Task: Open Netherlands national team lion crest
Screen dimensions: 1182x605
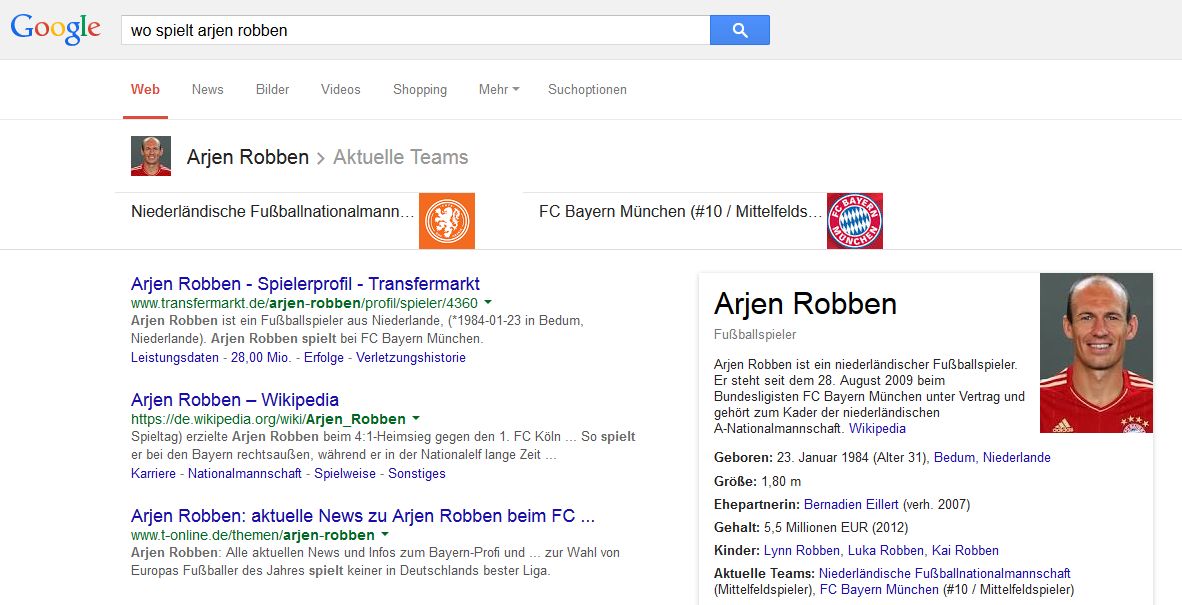Action: [447, 221]
